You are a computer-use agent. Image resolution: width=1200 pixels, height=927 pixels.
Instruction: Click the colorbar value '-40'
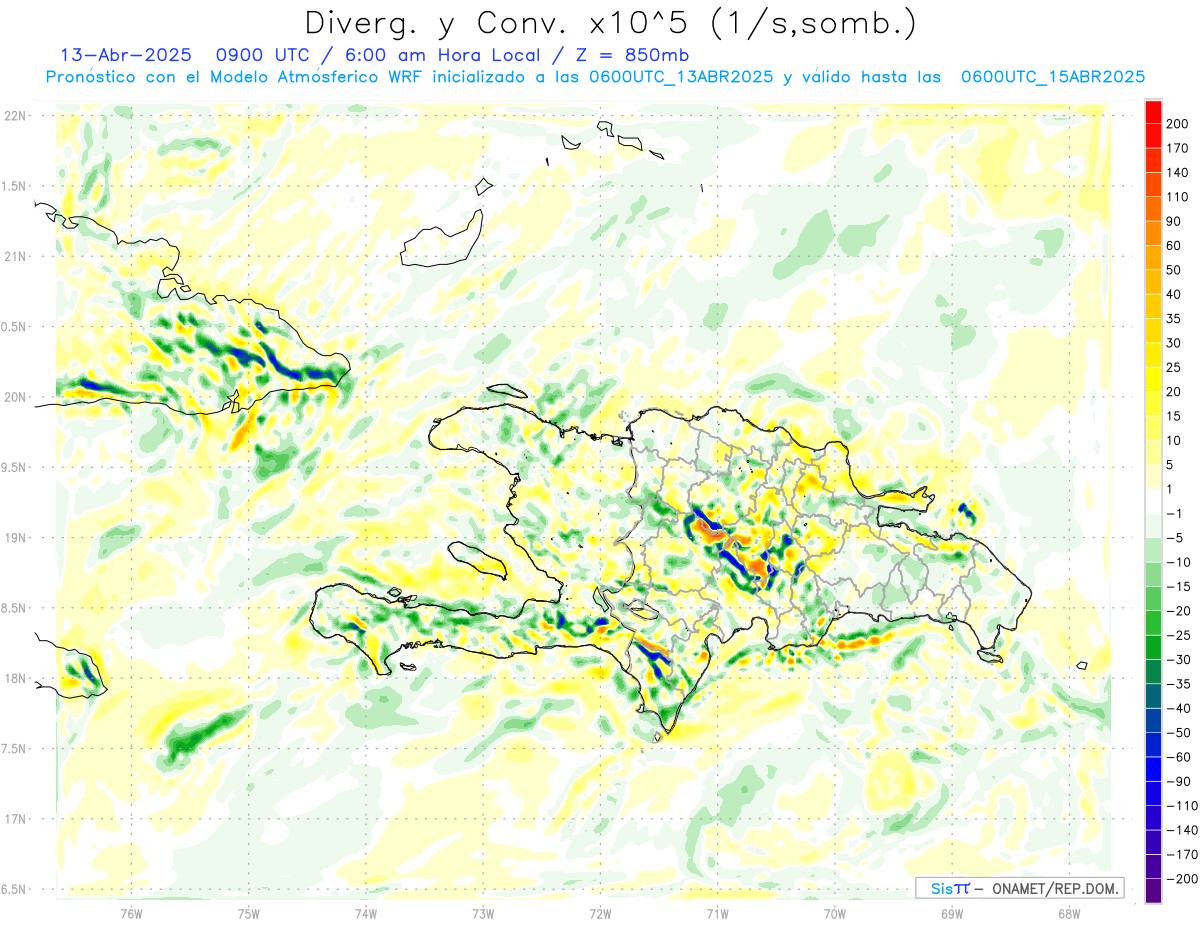coord(1179,709)
